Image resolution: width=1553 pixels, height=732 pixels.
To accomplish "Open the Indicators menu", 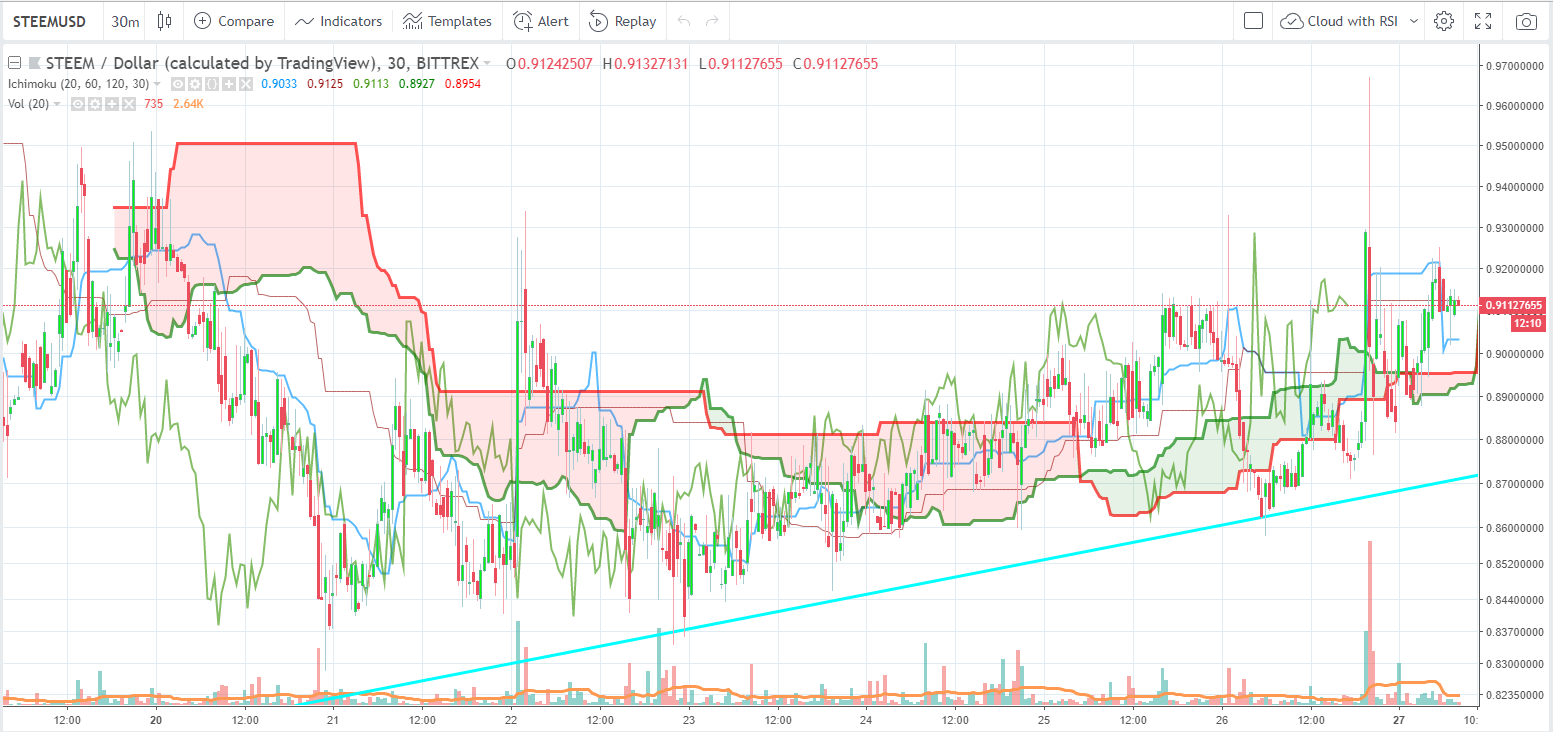I will click(338, 21).
